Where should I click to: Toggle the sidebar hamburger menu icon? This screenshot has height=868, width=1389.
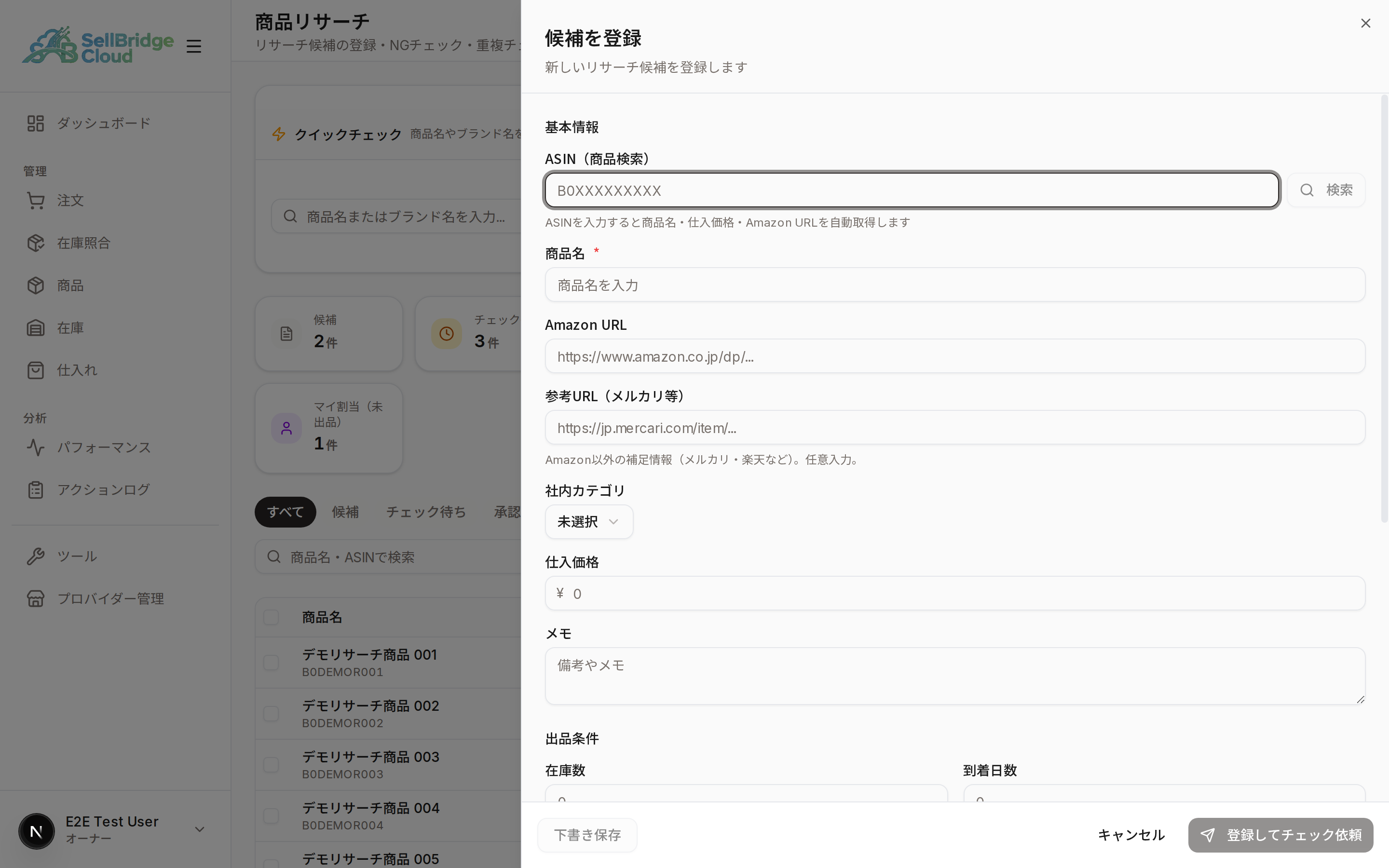194,46
